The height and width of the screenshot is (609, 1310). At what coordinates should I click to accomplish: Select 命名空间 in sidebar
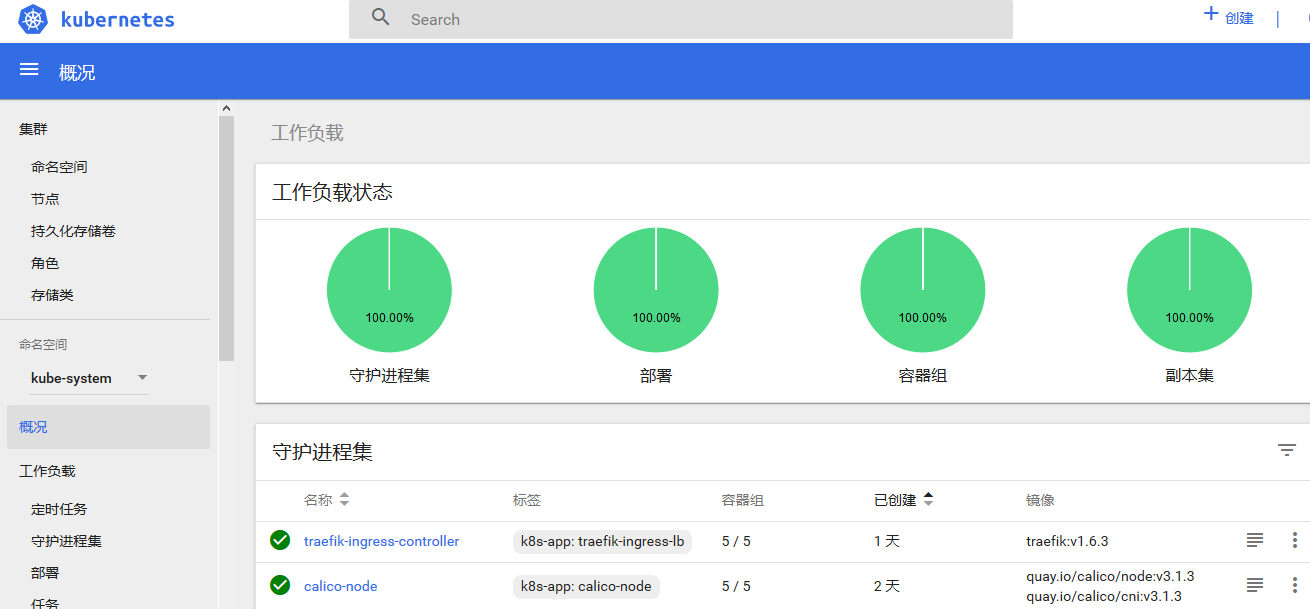[x=59, y=167]
